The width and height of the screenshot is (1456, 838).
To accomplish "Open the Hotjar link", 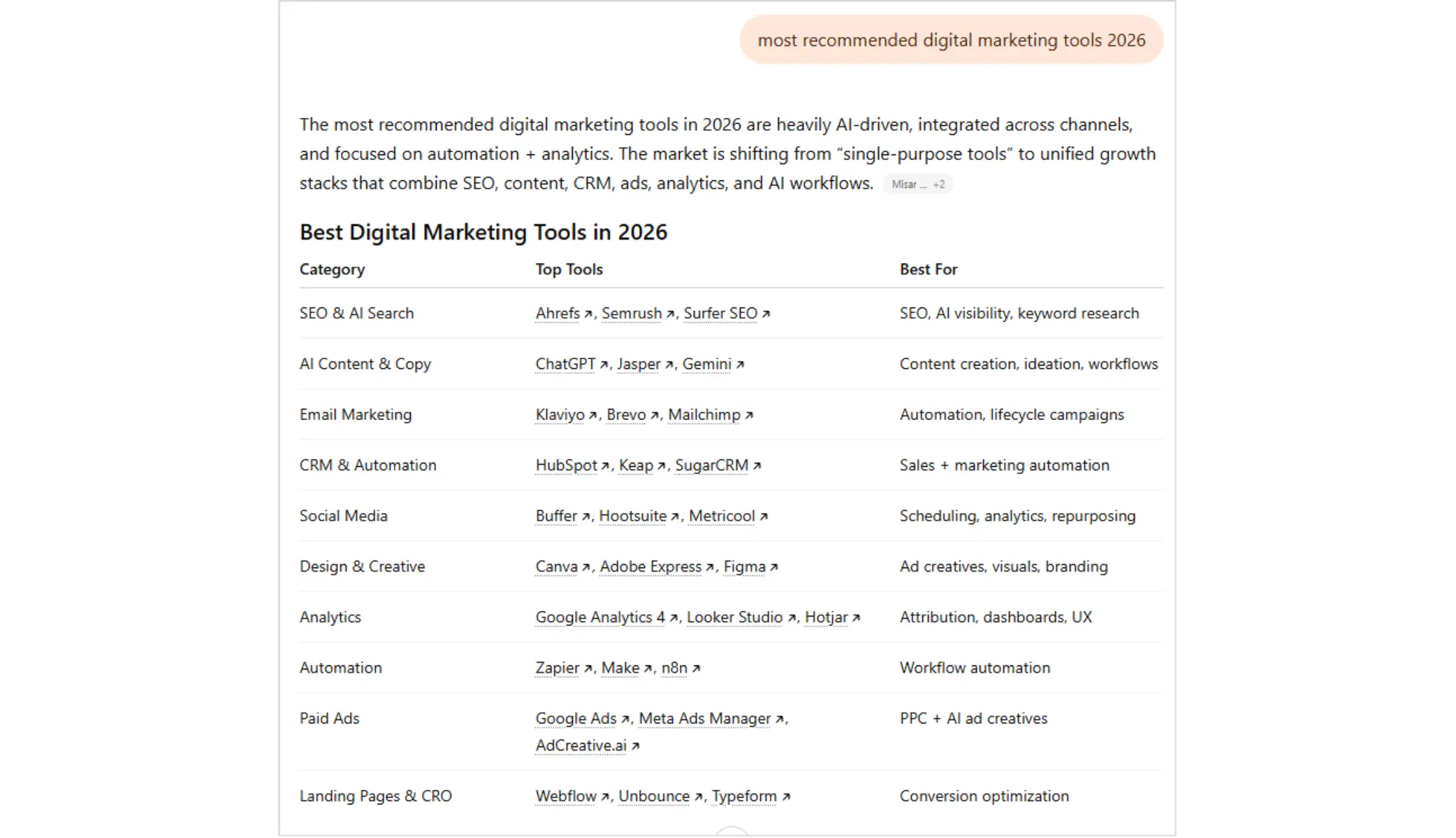I will click(x=832, y=617).
